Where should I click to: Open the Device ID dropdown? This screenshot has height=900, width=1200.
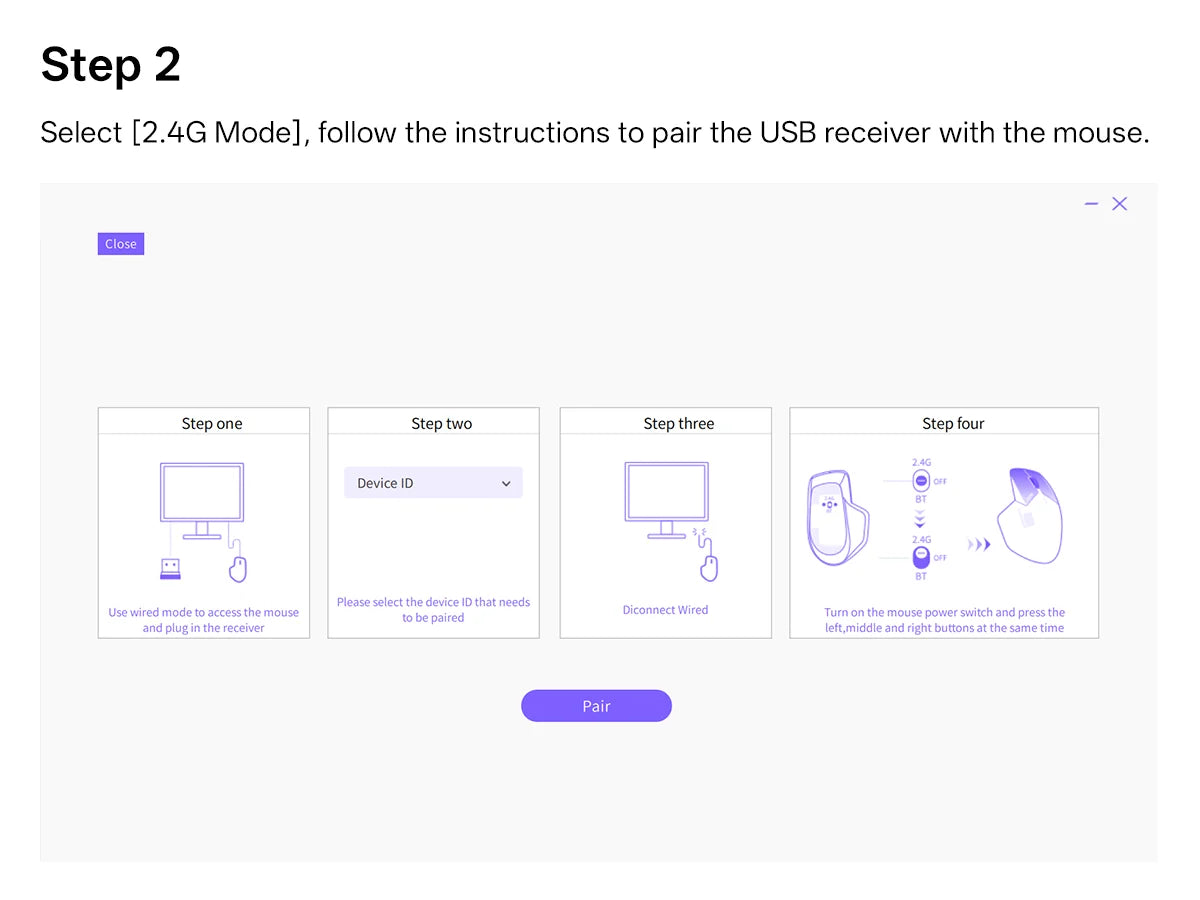point(433,483)
